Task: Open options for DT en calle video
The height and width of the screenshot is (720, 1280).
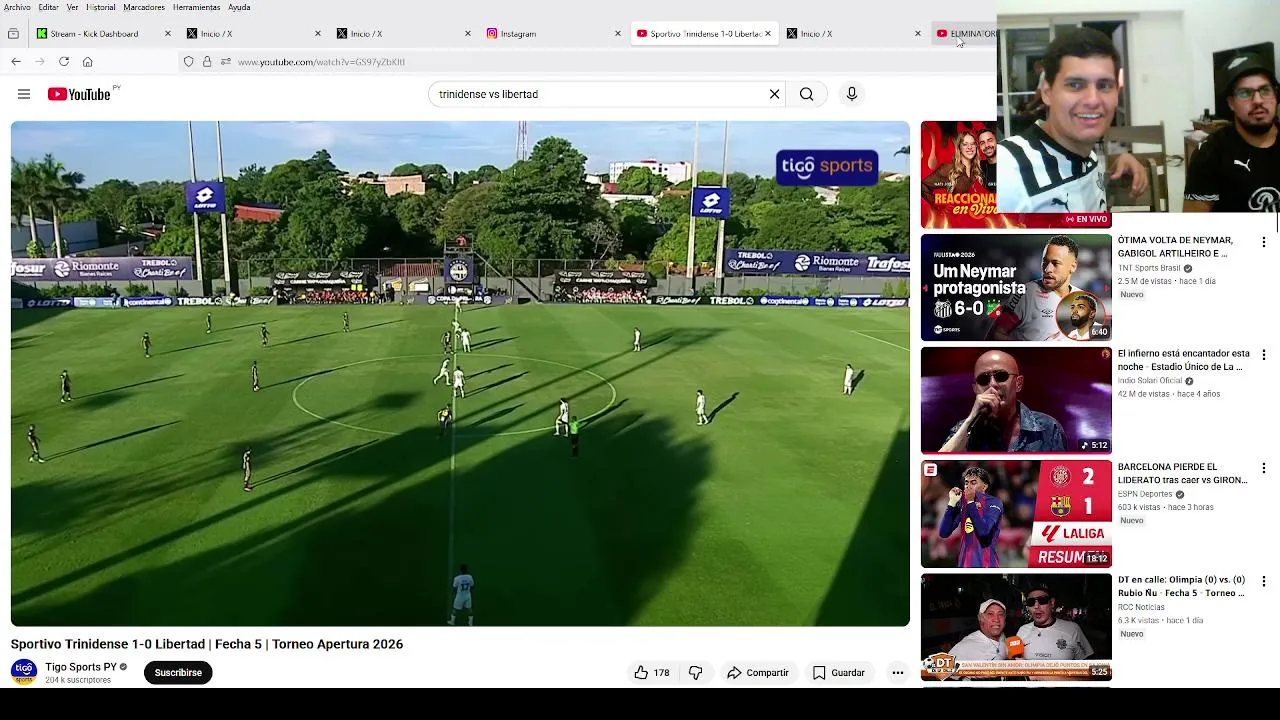Action: 1263,581
